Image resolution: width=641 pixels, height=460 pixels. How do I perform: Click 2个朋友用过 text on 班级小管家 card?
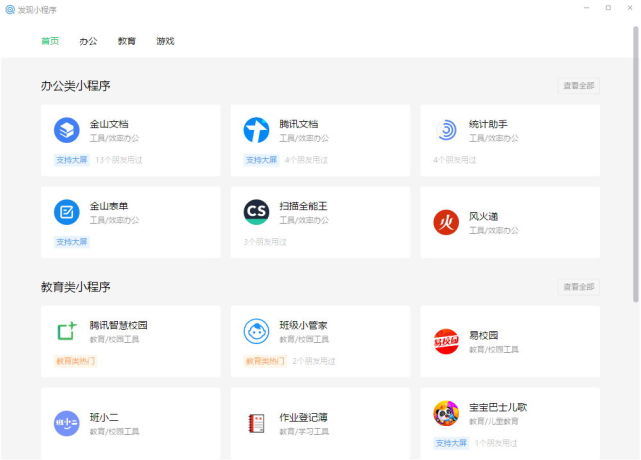[x=314, y=361]
